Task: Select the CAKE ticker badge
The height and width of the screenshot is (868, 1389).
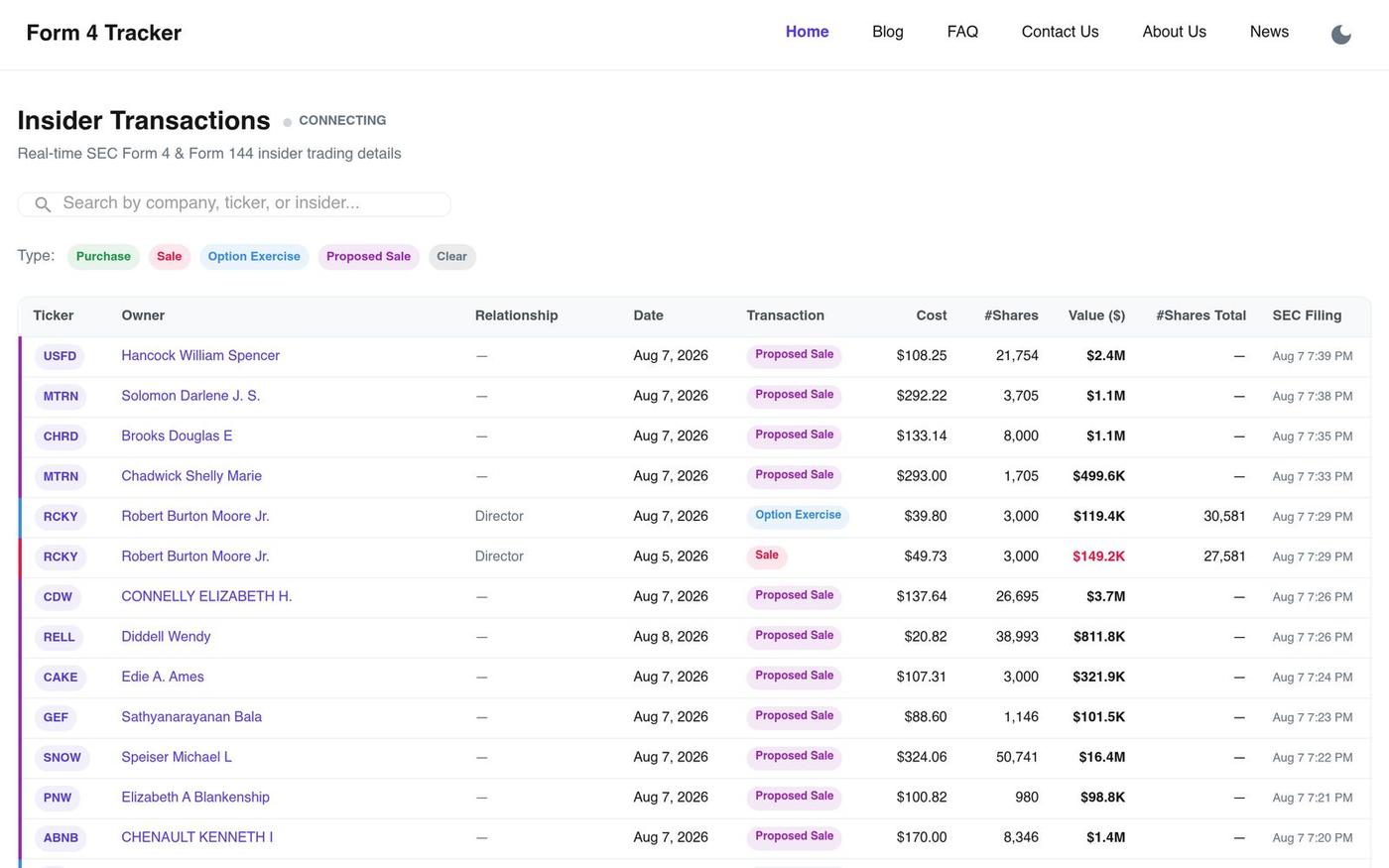Action: pos(60,678)
